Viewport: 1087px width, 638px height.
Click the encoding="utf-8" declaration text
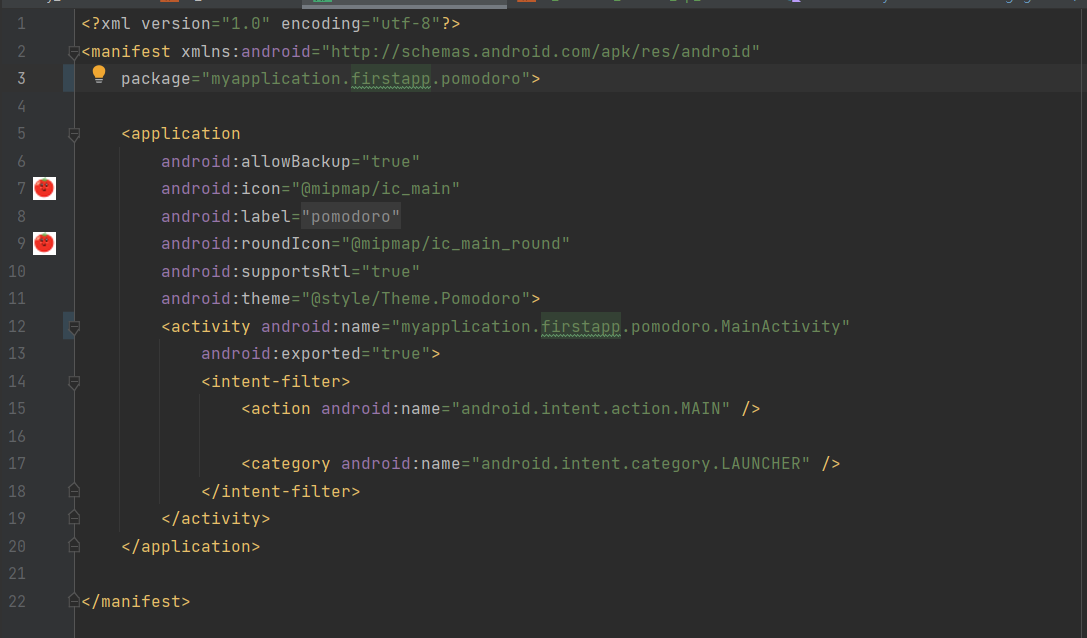click(360, 24)
